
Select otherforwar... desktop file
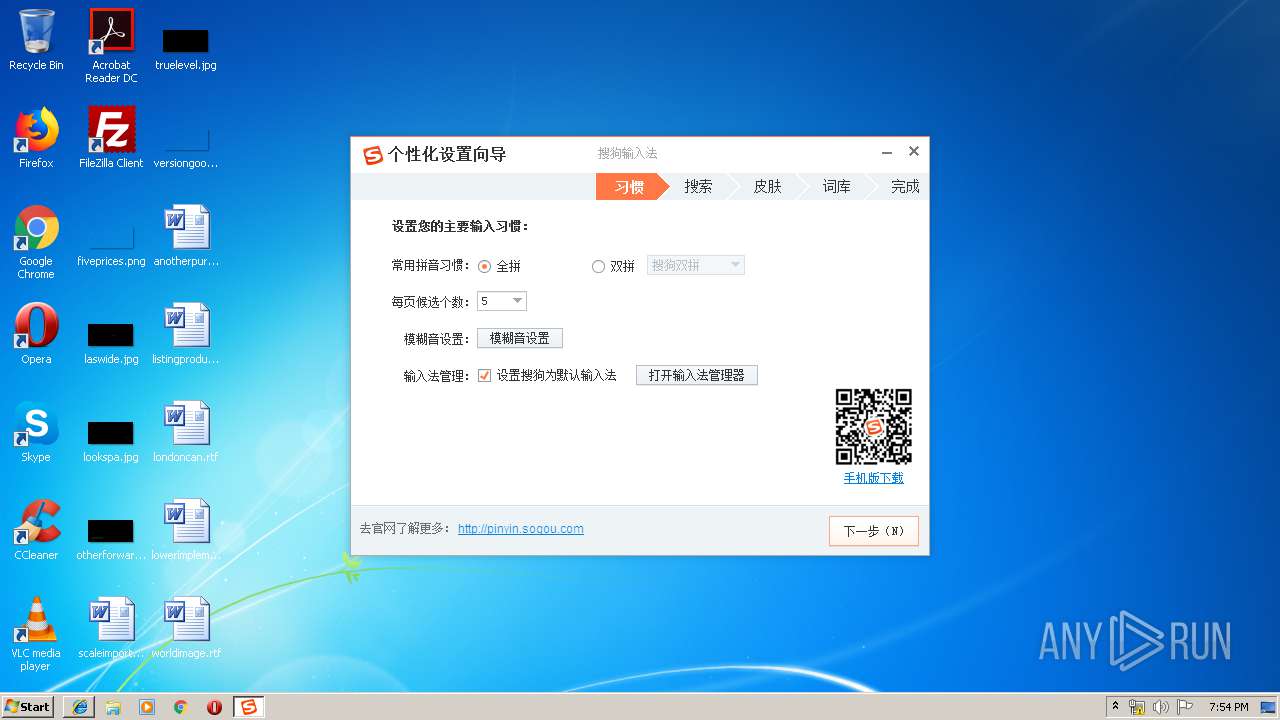pyautogui.click(x=111, y=539)
